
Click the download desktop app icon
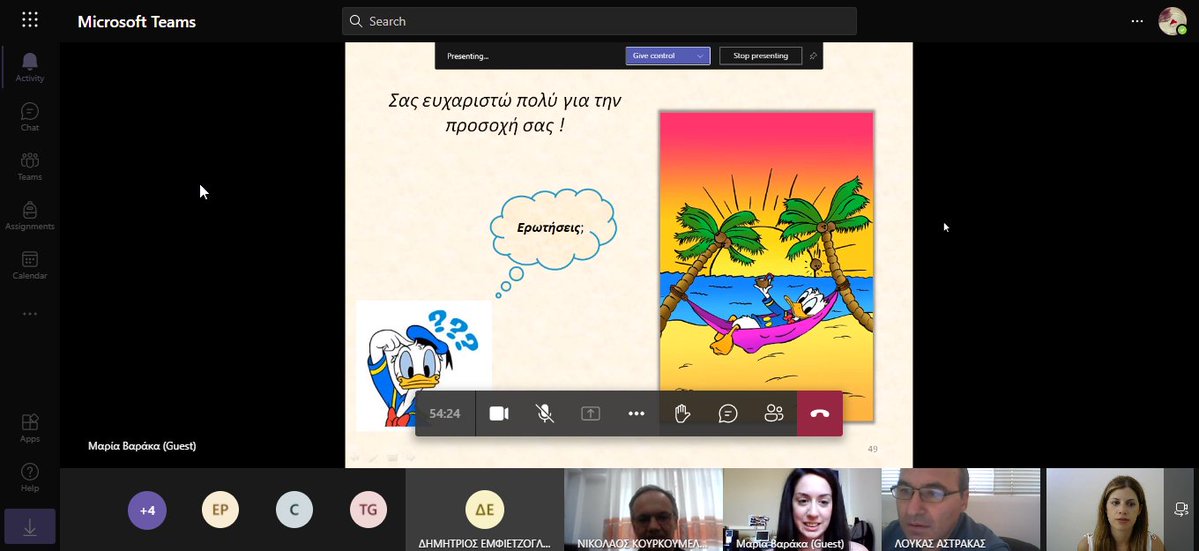pos(30,527)
